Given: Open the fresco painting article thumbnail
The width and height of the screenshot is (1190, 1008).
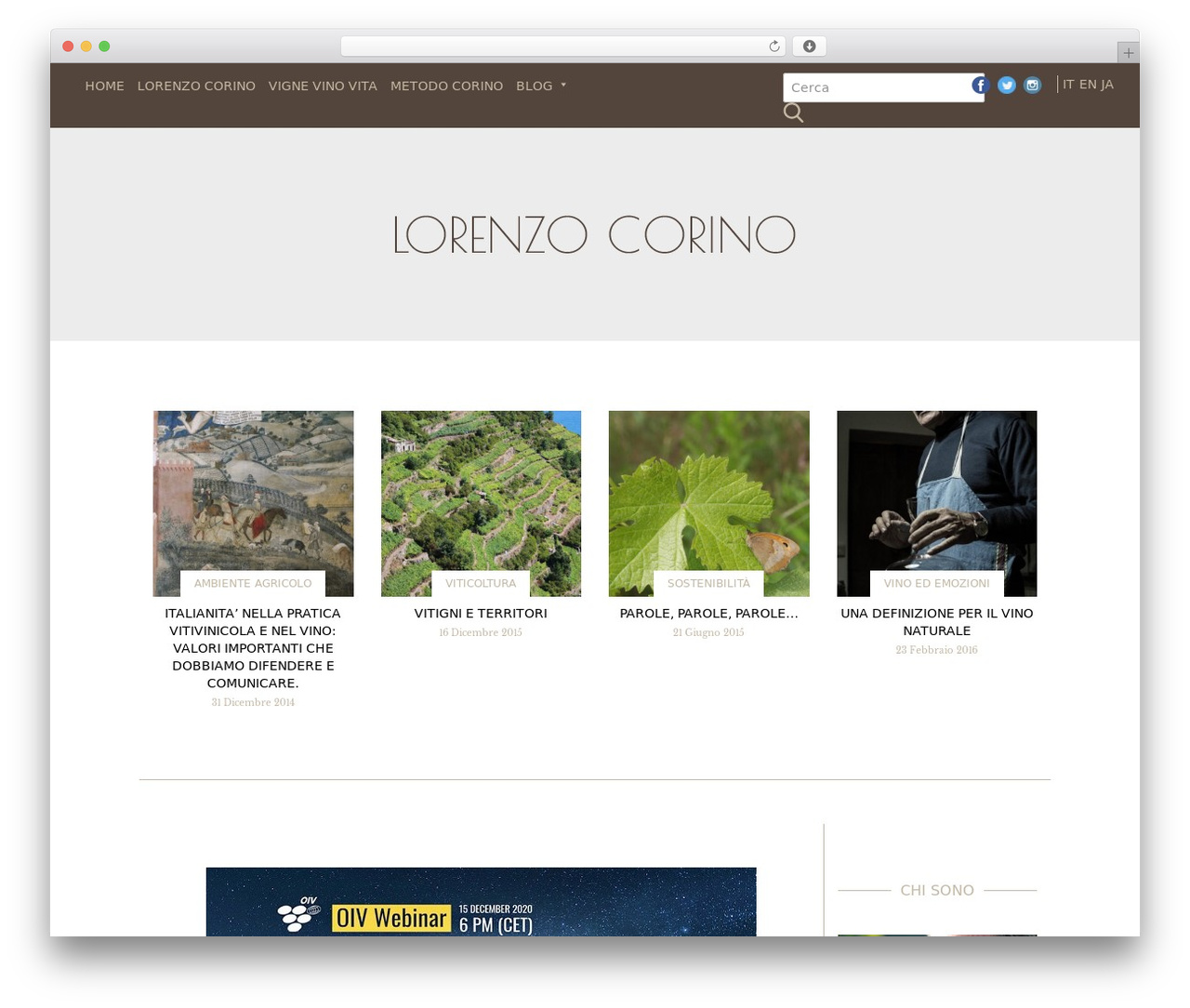Looking at the screenshot, I should [x=253, y=503].
